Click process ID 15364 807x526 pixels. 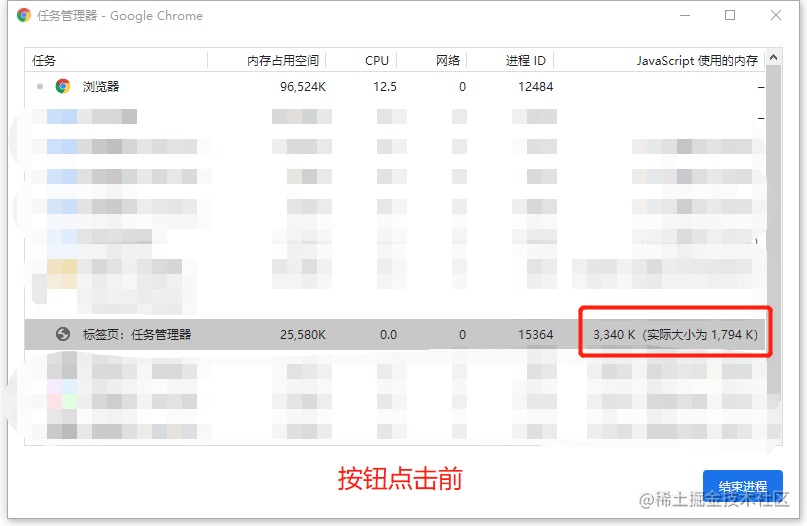[x=535, y=335]
